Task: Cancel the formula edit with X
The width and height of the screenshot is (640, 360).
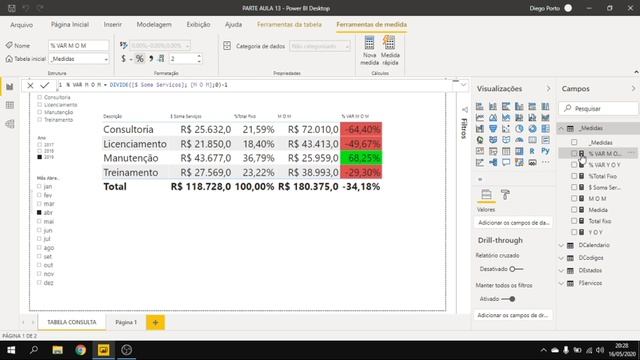Action: pyautogui.click(x=30, y=85)
